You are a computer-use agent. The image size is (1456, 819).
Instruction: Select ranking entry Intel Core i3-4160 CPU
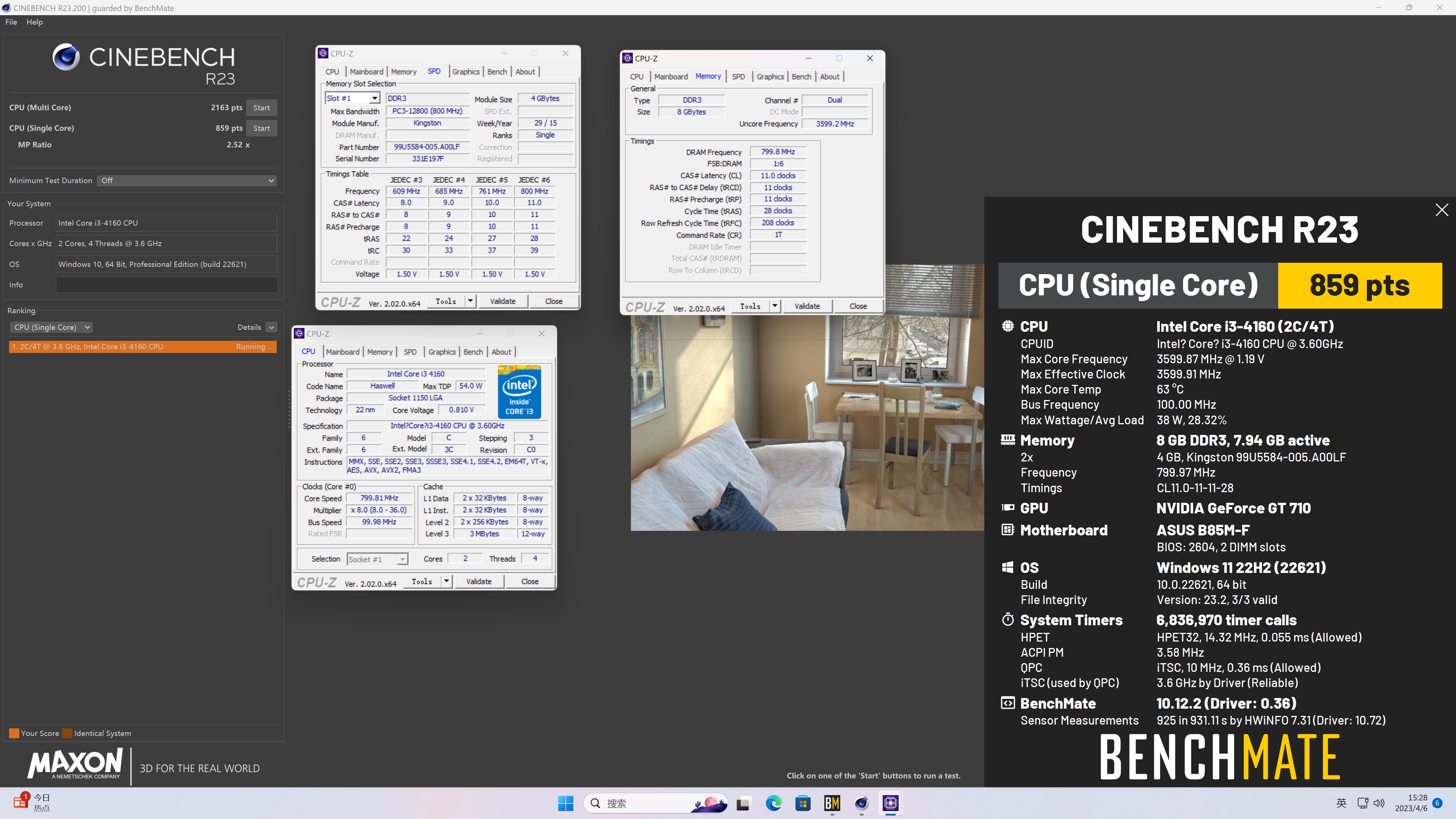143,347
